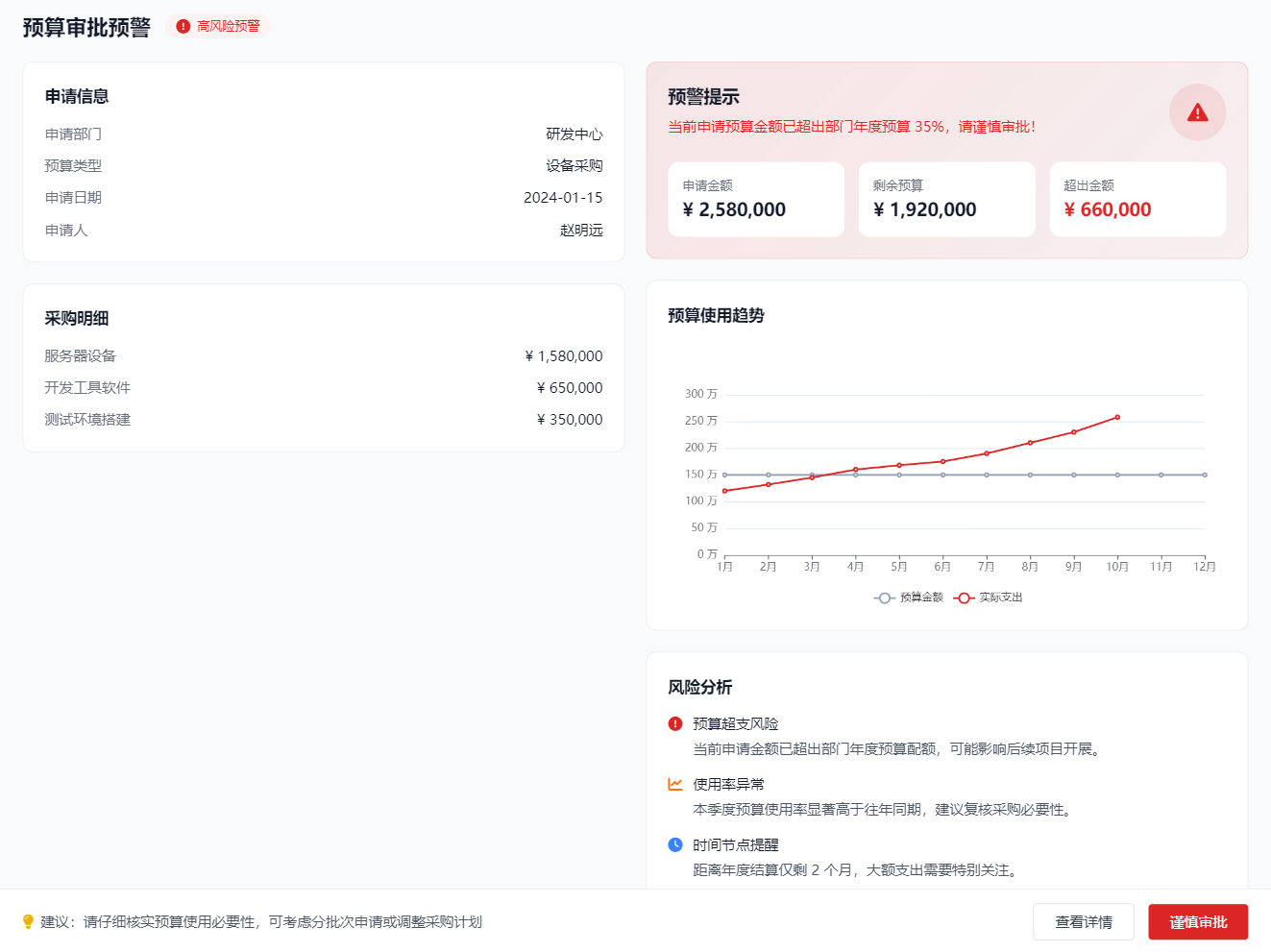Viewport: 1271px width, 952px height.
Task: Click applicant name 赵明远
Action: click(581, 231)
